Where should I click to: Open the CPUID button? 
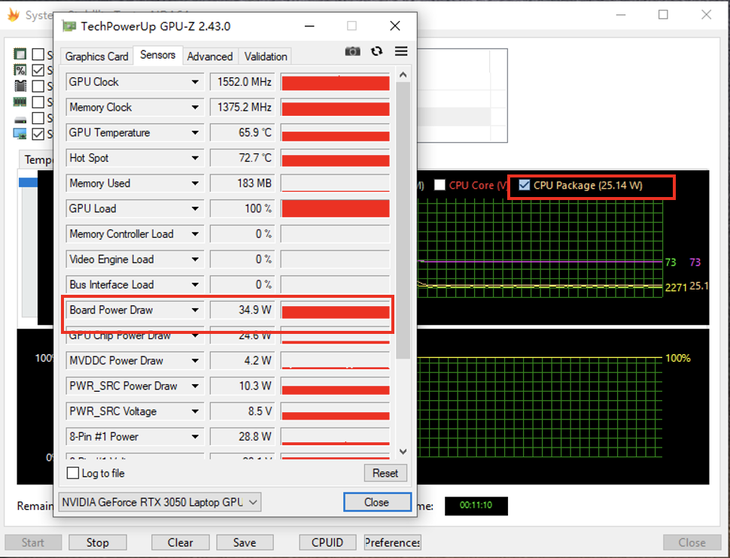click(x=327, y=543)
